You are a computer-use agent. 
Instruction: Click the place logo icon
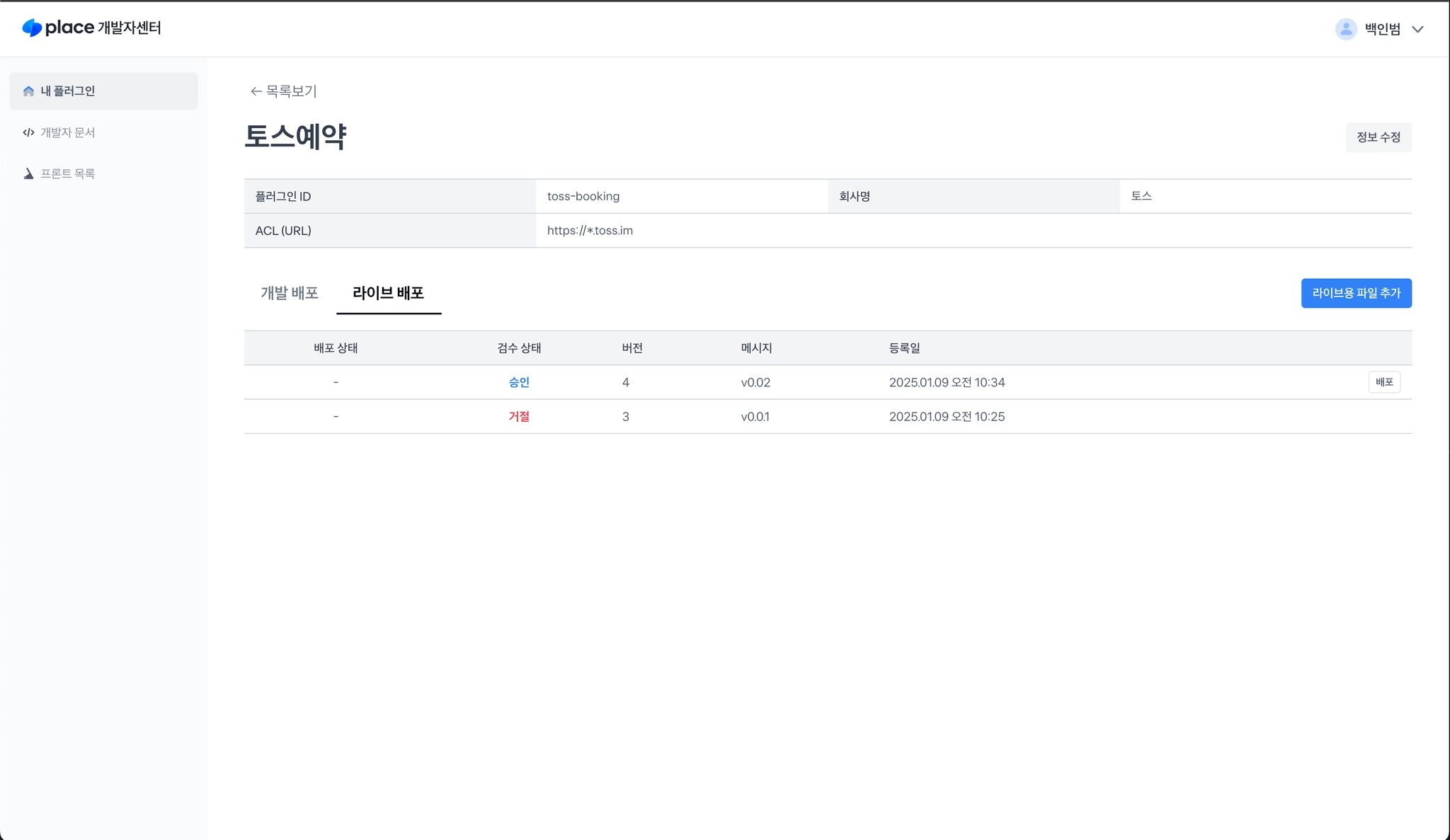tap(32, 28)
